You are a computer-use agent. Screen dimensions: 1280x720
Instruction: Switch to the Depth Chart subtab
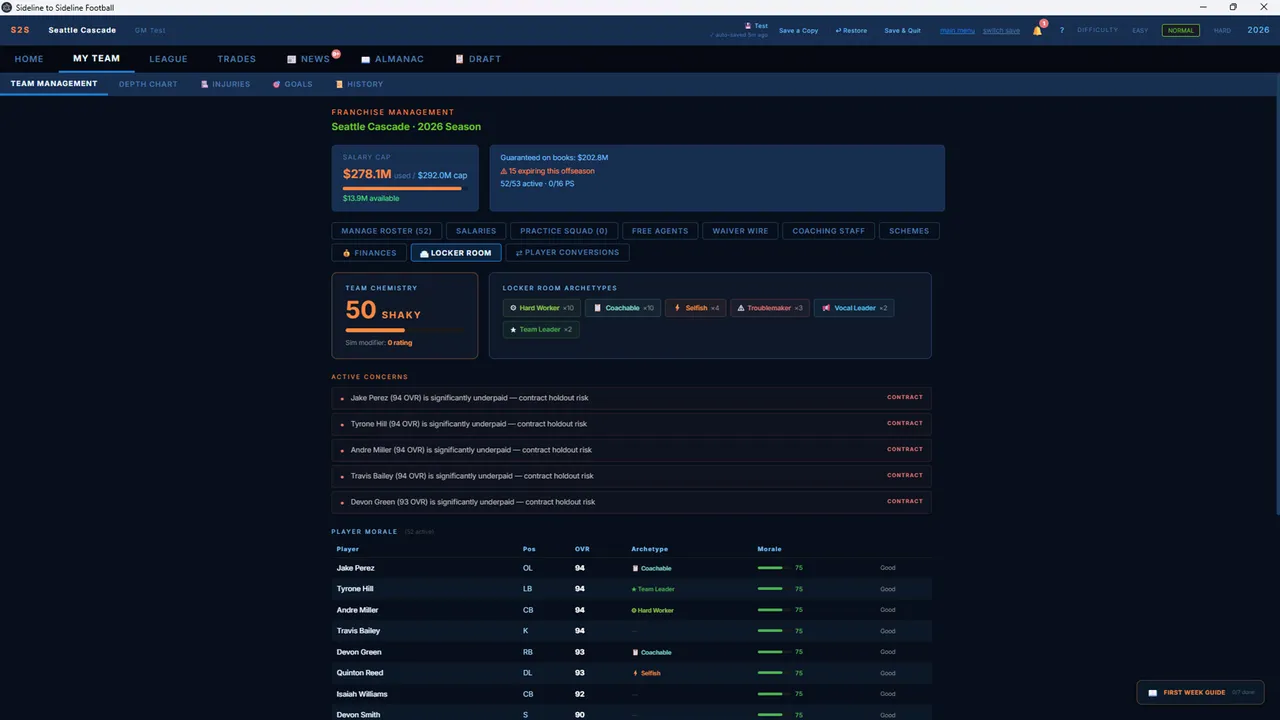[x=148, y=84]
